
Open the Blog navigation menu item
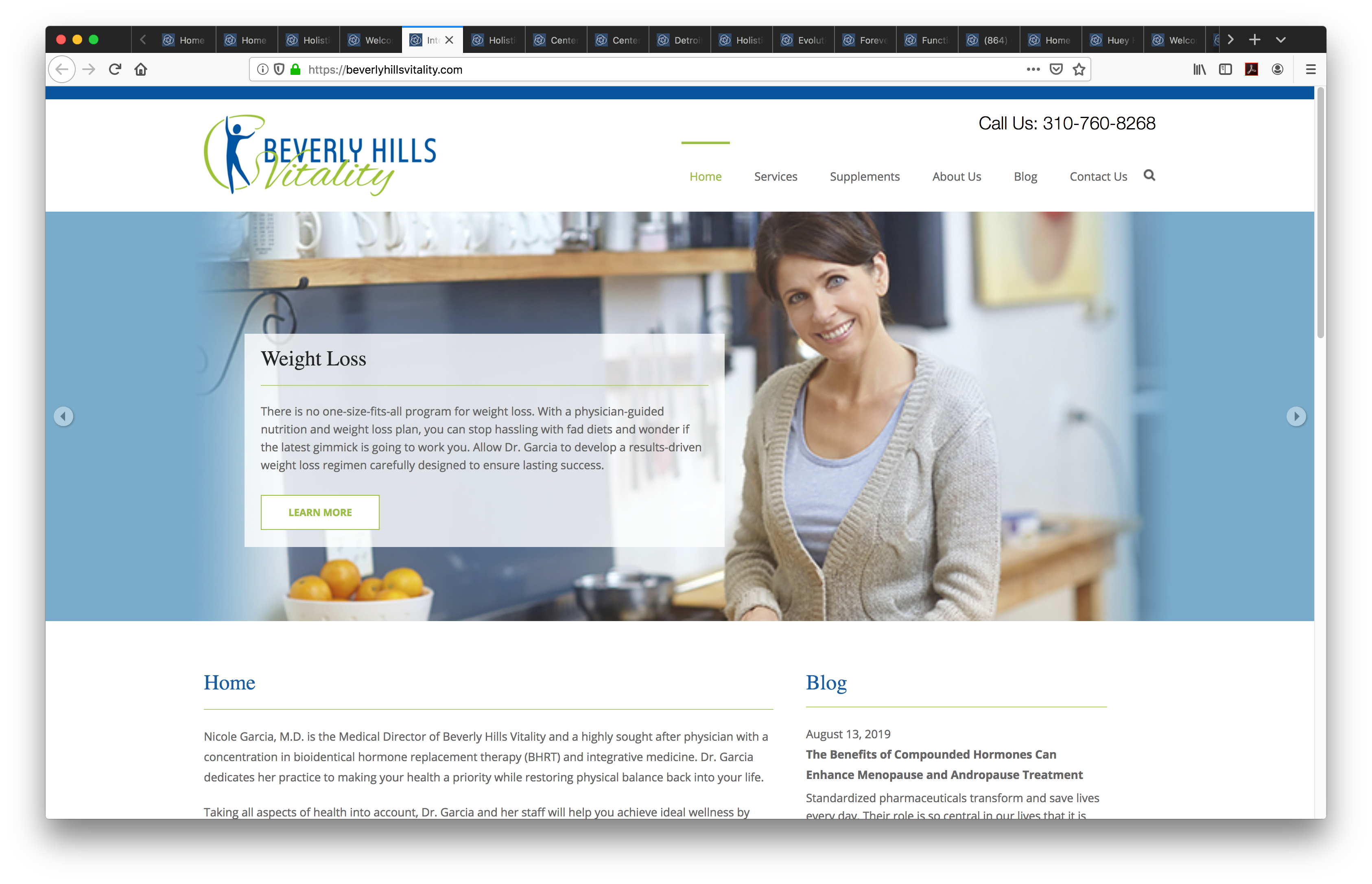click(1025, 176)
